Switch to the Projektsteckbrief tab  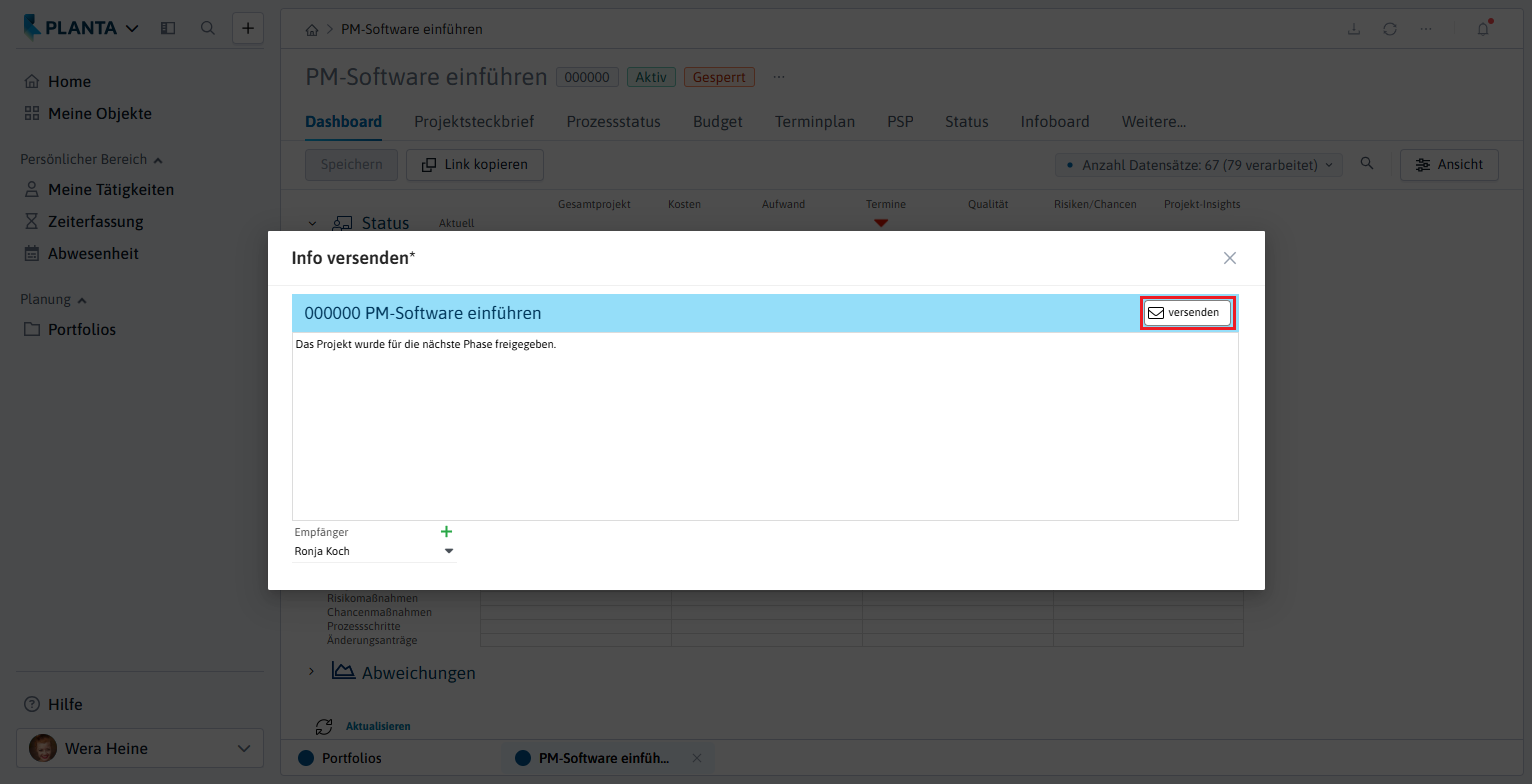[x=474, y=122]
